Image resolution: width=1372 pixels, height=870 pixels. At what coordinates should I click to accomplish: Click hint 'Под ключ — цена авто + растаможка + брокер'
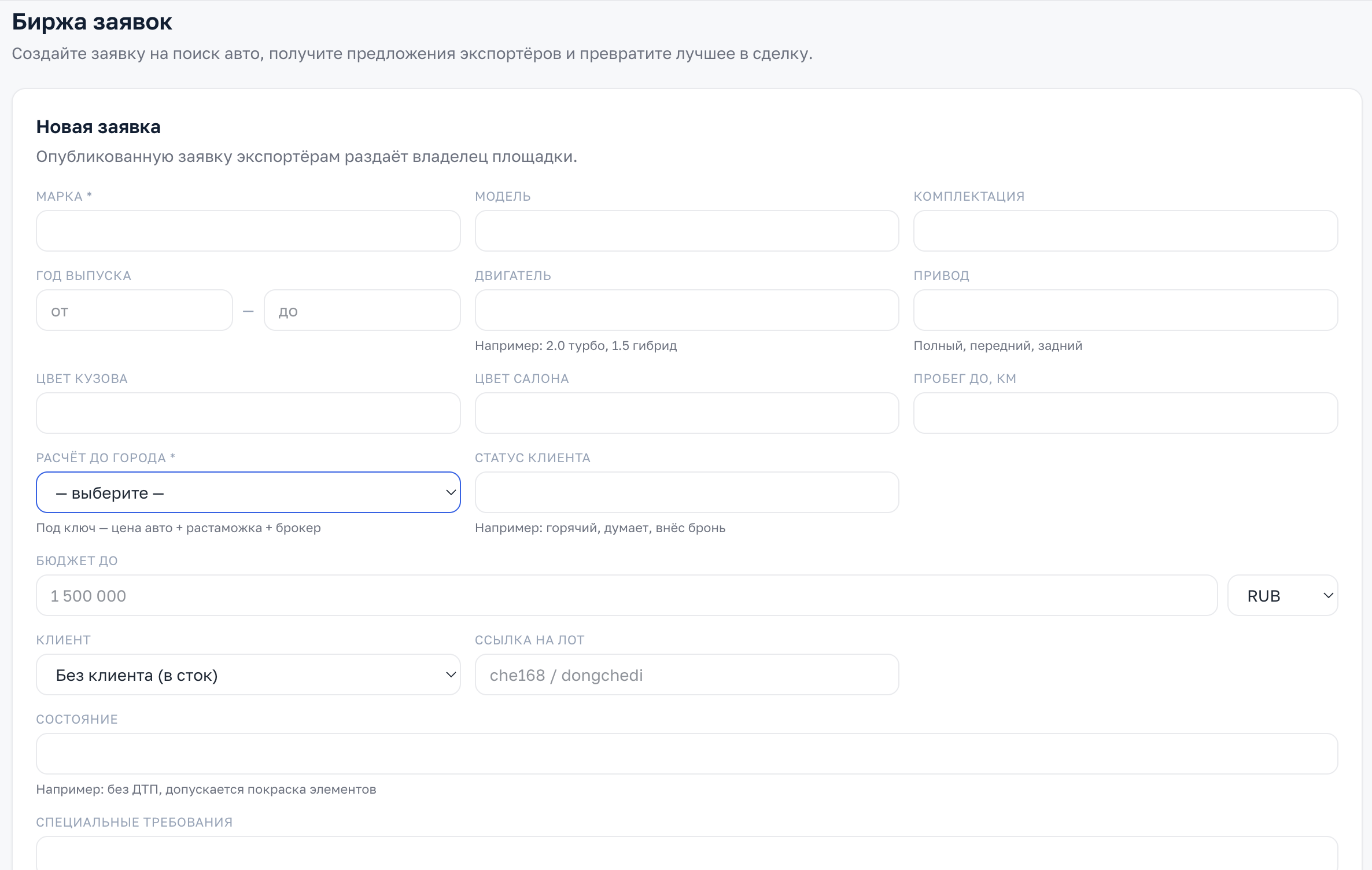tap(178, 528)
